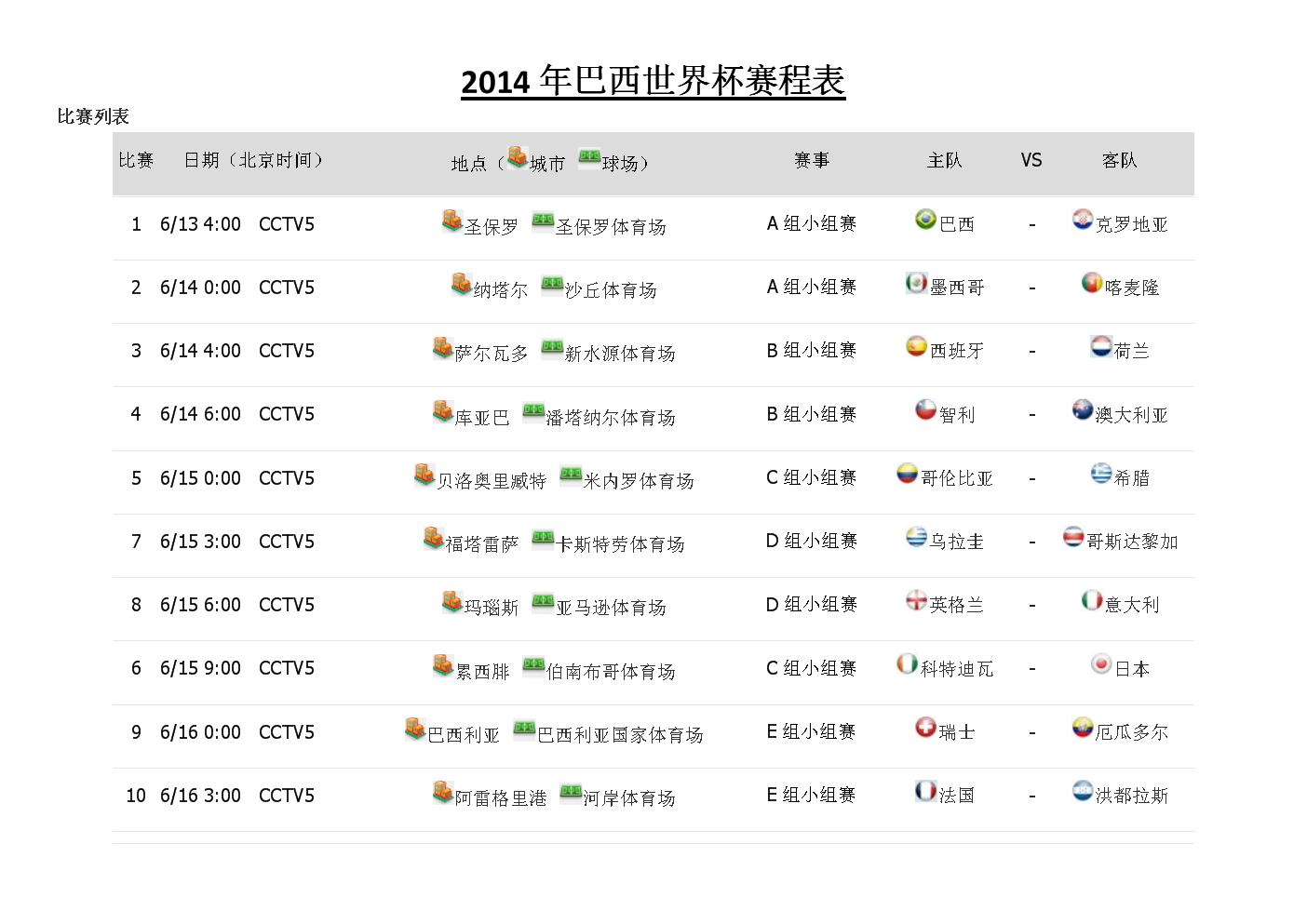Viewport: 1307px width, 924px height.
Task: Click the date cell 6/16 3:00
Action: tap(200, 796)
